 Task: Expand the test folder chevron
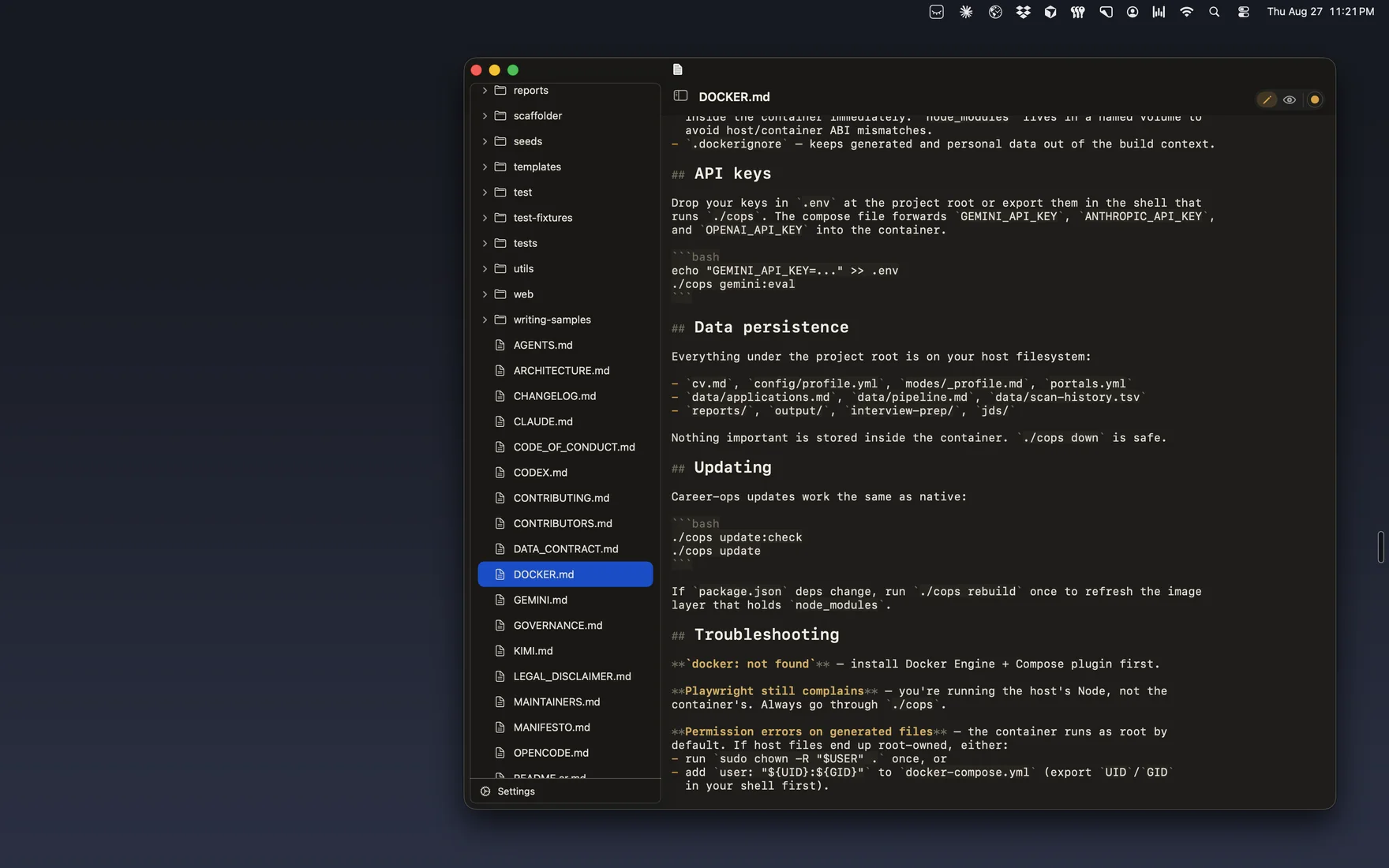click(x=485, y=193)
